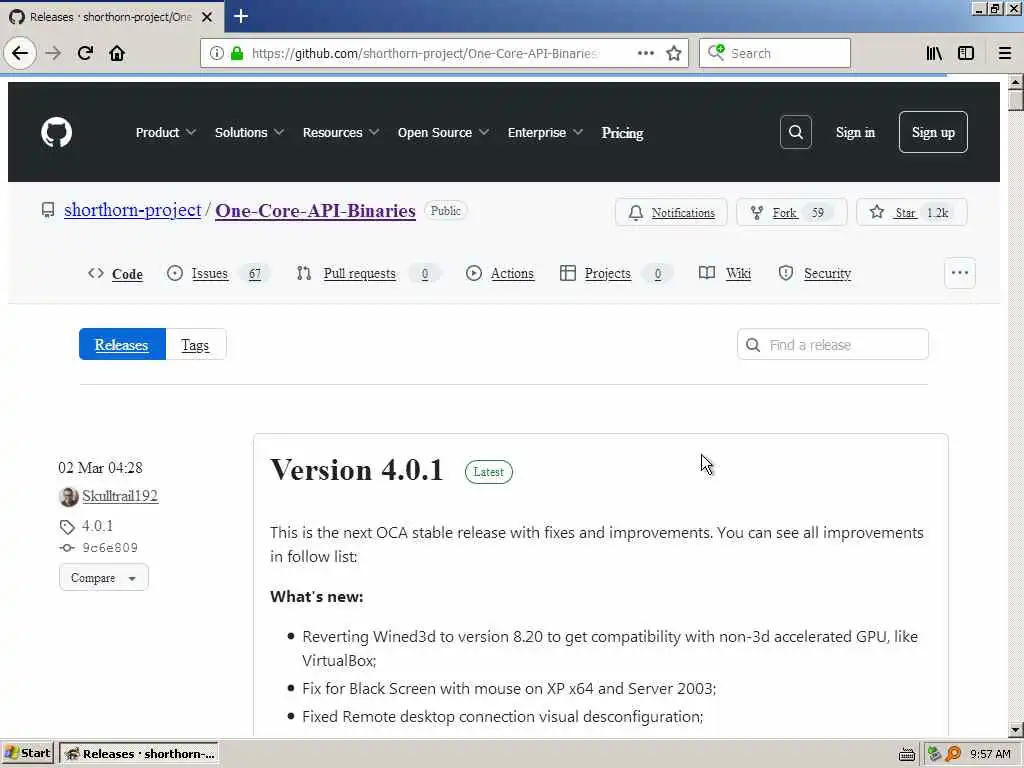1024x768 pixels.
Task: Click the vertical scrollbar up arrow
Action: pos(1016,82)
